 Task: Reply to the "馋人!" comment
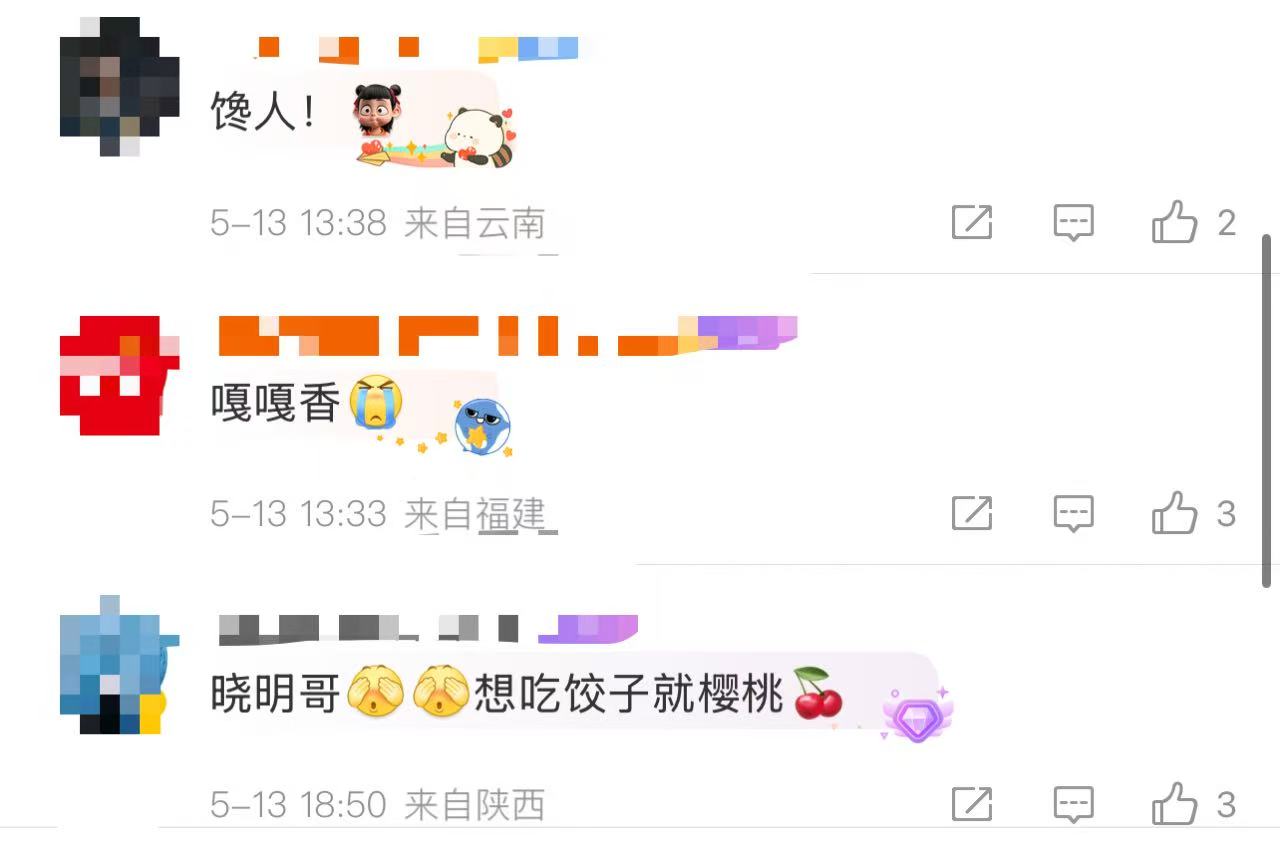point(1073,222)
